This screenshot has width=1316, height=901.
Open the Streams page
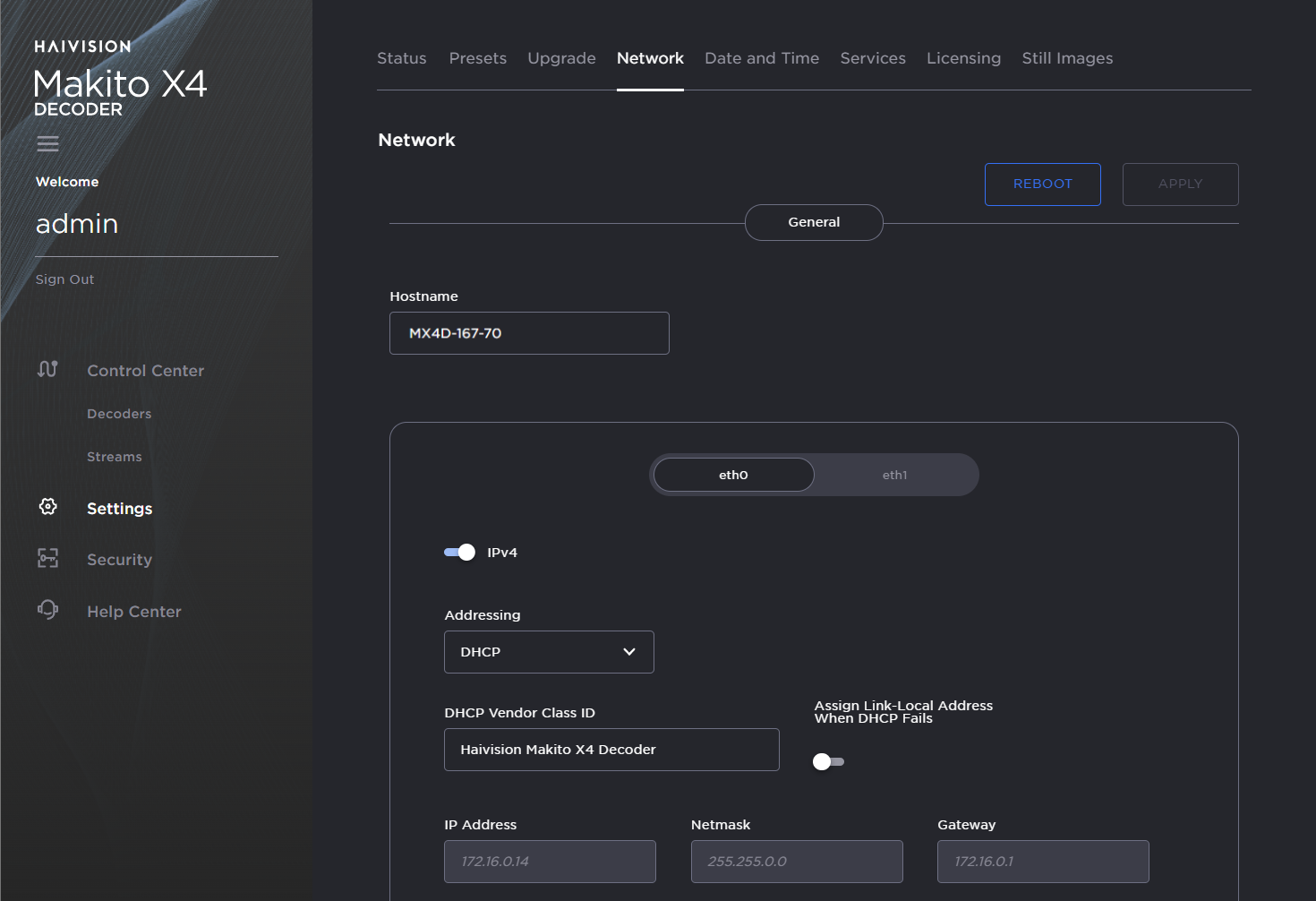tap(114, 456)
